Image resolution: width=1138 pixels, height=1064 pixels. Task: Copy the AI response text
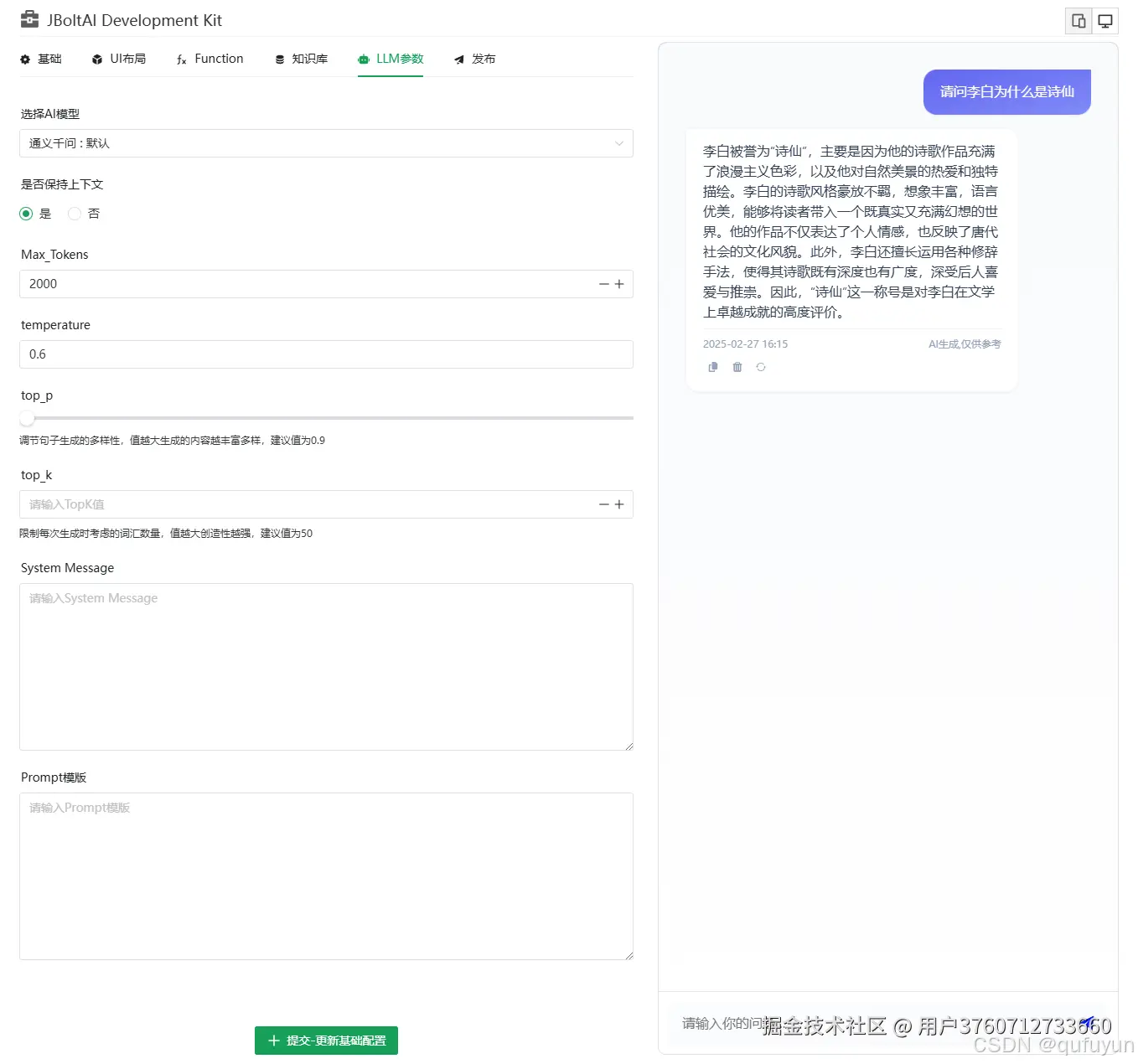tap(713, 367)
